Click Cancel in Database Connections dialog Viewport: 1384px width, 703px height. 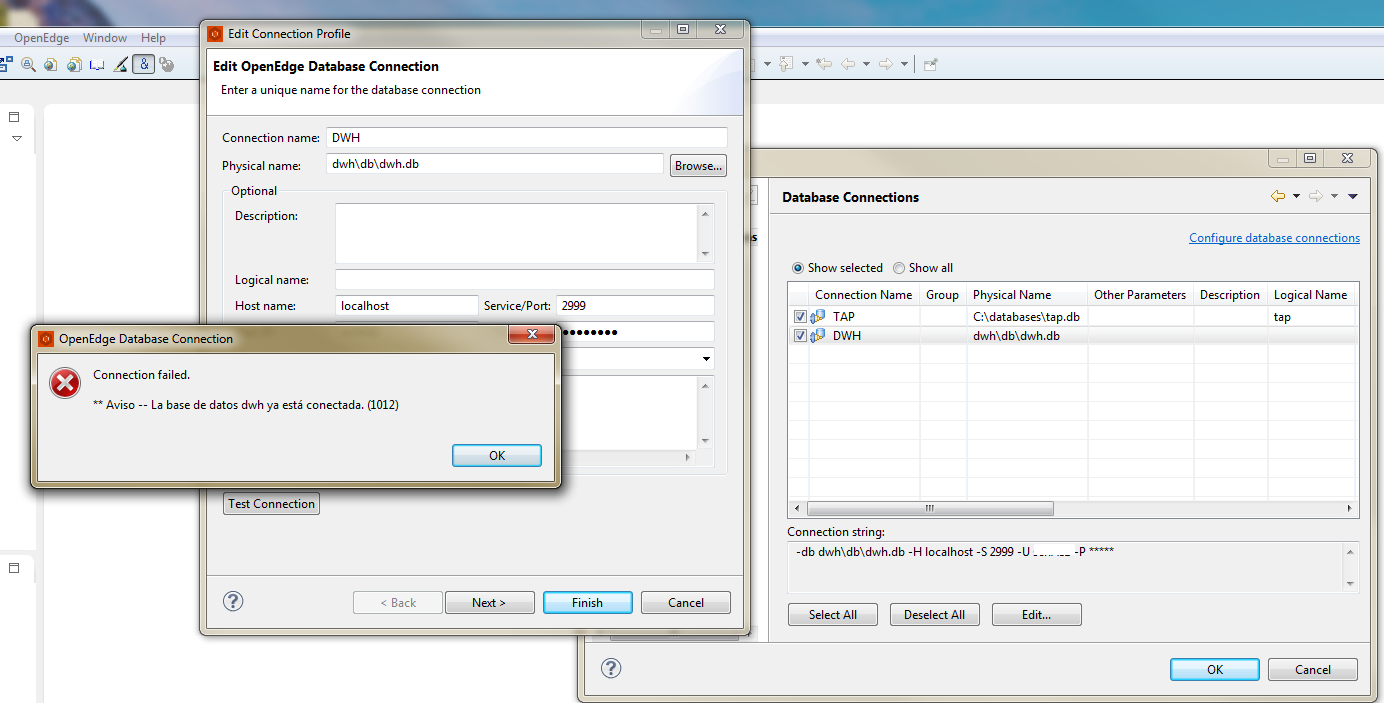point(1313,670)
